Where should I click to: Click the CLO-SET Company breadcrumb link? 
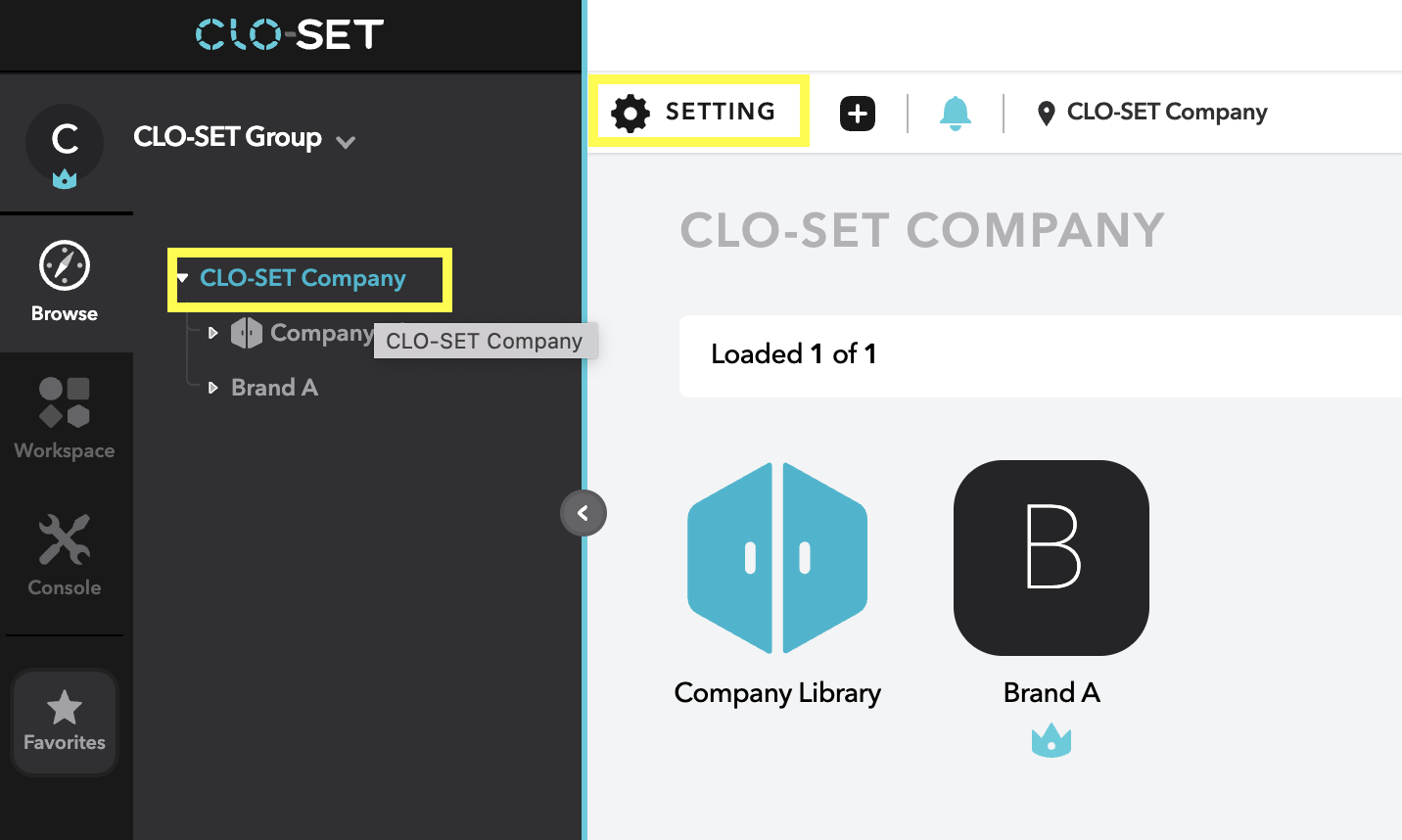coord(1166,113)
